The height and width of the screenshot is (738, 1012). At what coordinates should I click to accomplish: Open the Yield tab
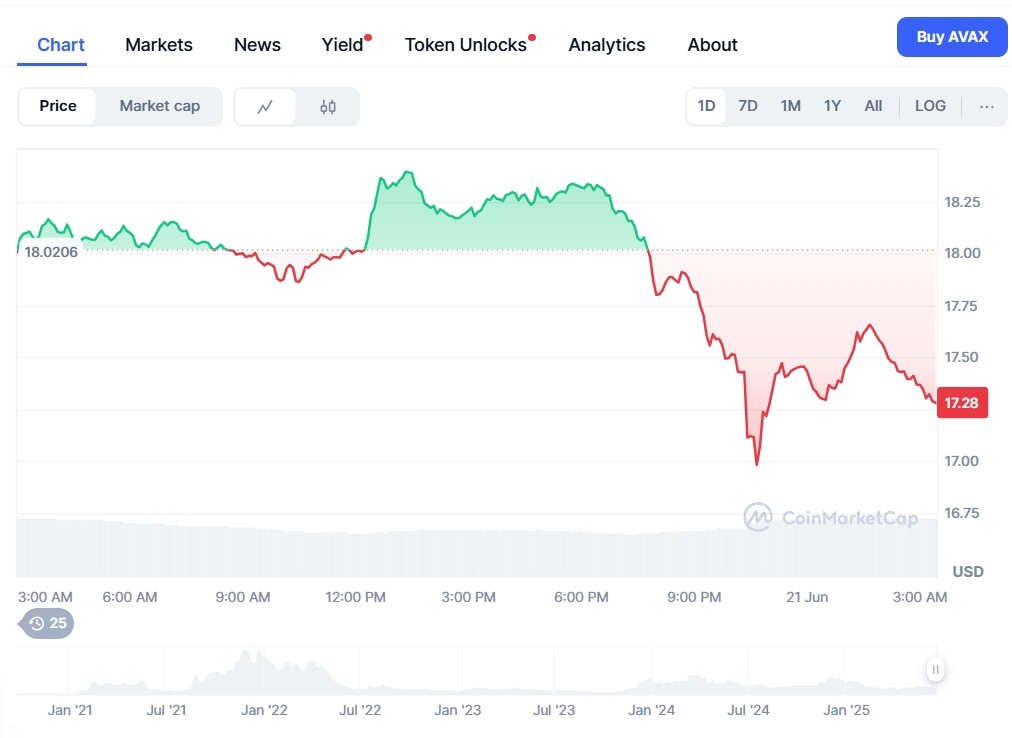(343, 45)
